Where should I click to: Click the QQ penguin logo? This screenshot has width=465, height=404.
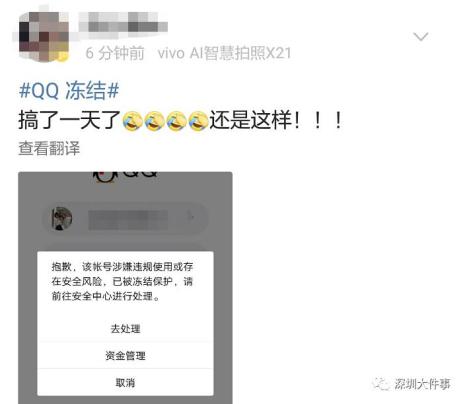(104, 177)
